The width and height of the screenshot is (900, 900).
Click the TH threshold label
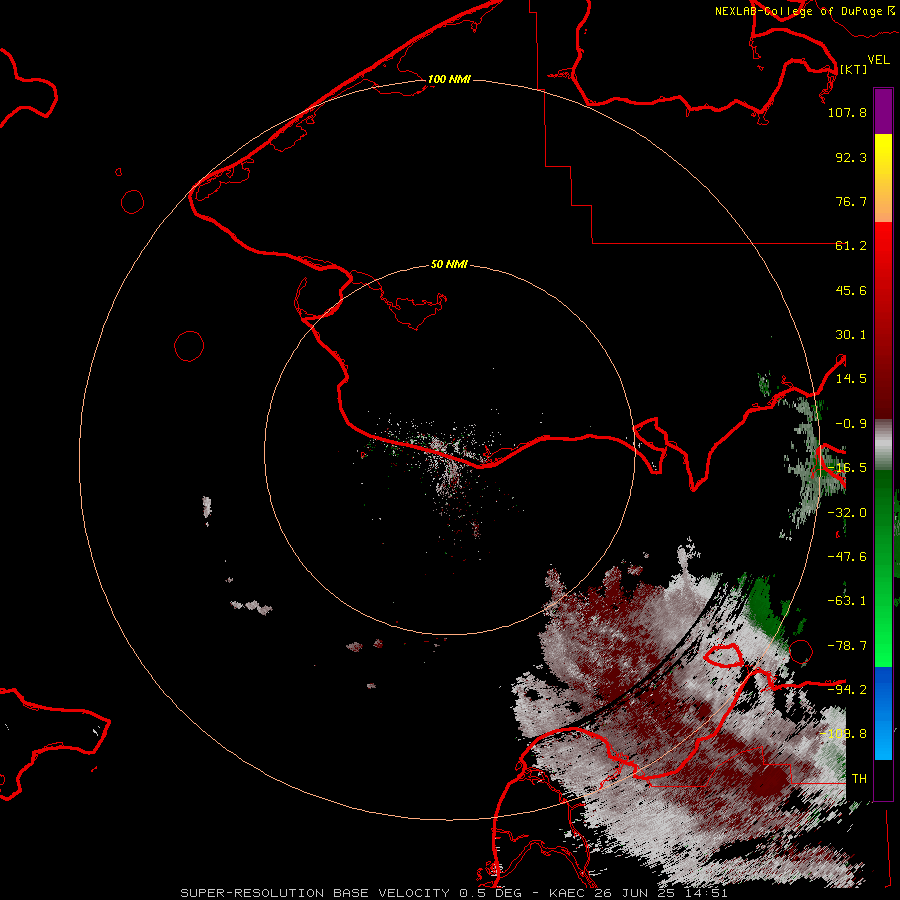coord(859,779)
